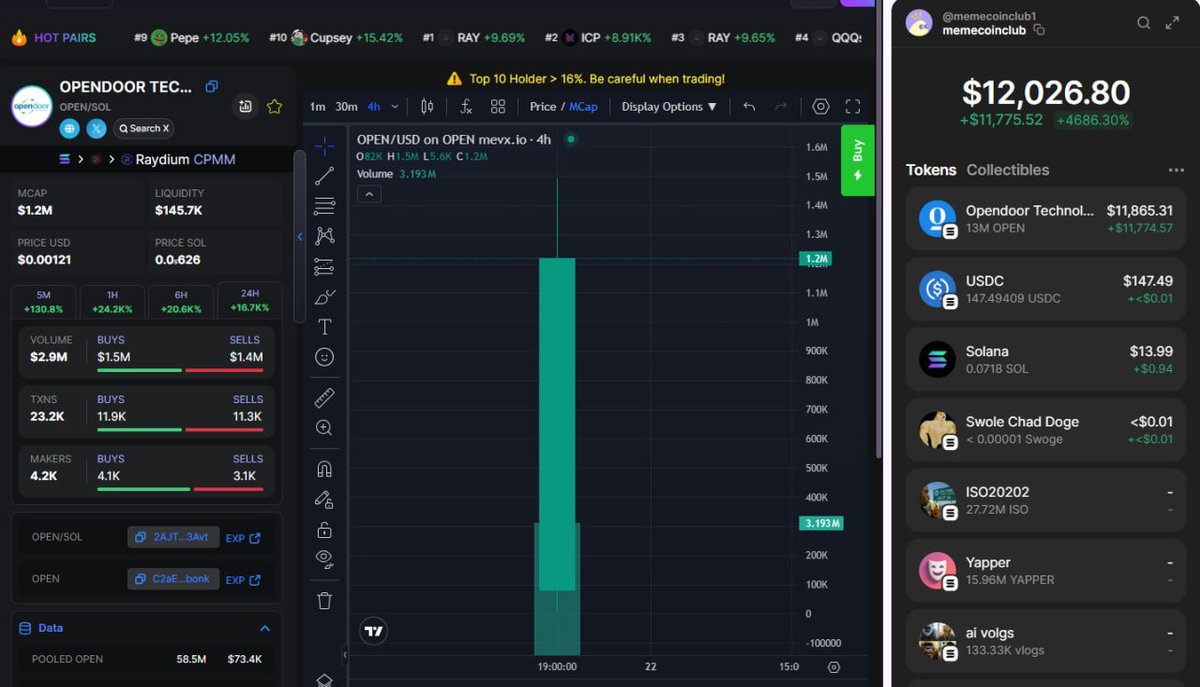1200x687 pixels.
Task: Toggle lock all drawing tools
Action: [x=324, y=530]
